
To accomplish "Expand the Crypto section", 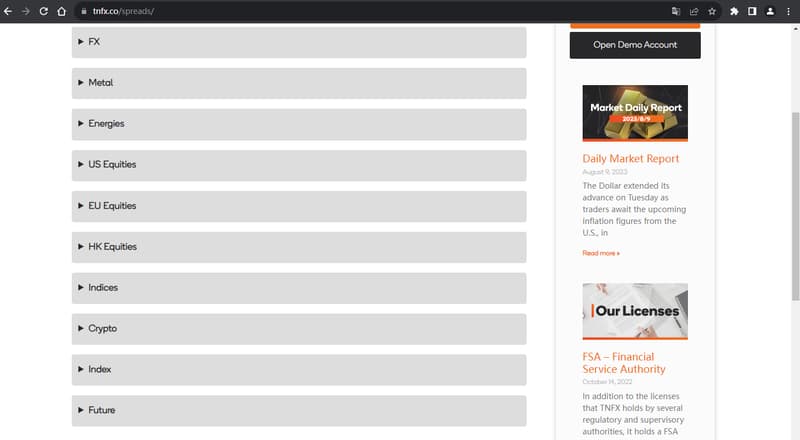I will pyautogui.click(x=299, y=329).
